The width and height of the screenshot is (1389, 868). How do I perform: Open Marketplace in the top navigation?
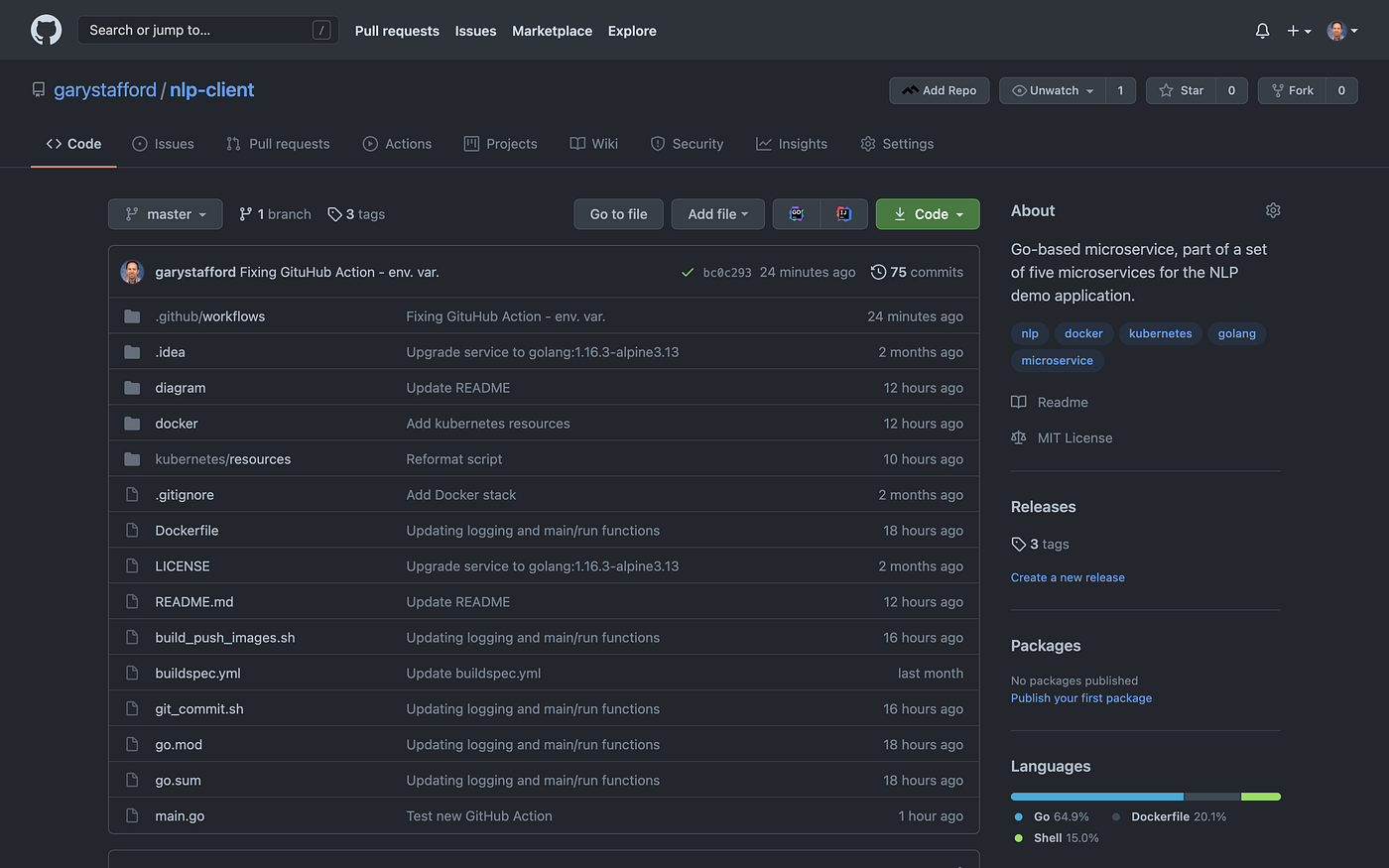pos(552,31)
